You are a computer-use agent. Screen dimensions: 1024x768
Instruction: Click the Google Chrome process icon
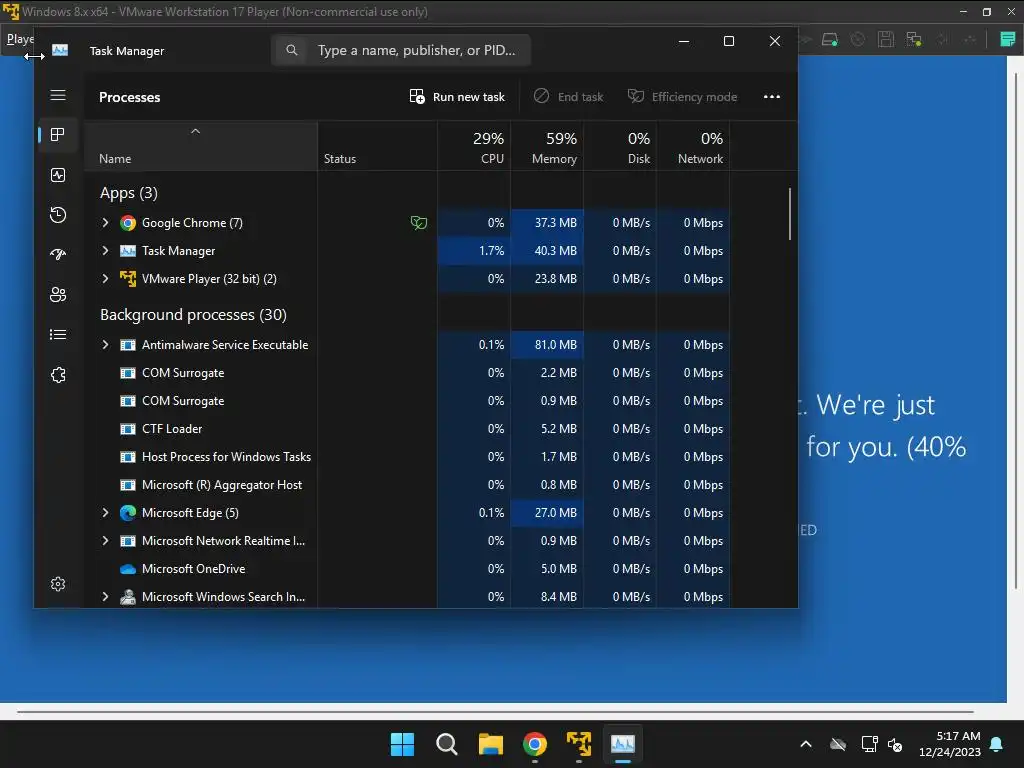(128, 223)
